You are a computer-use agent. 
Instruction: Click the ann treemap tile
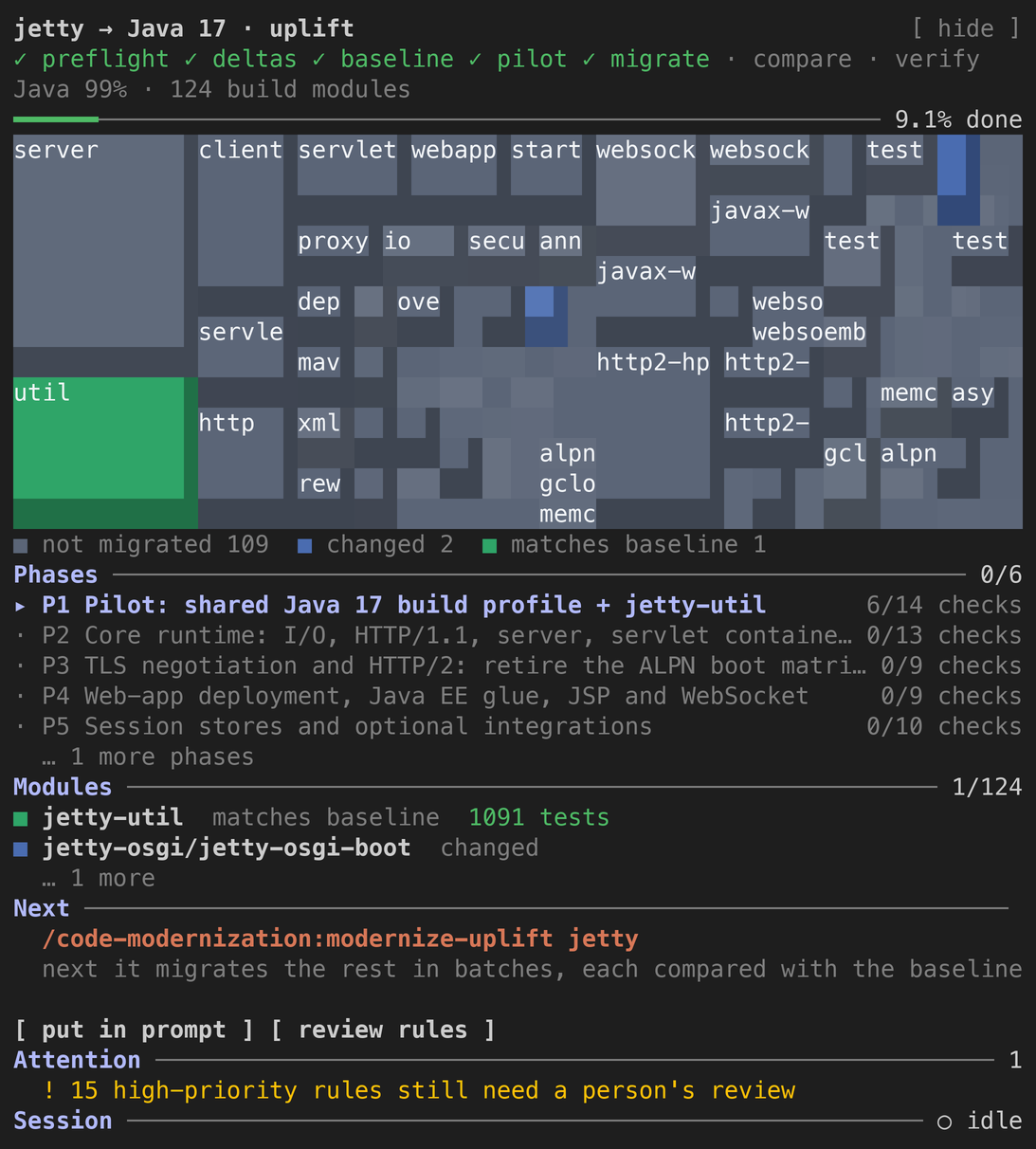coord(560,241)
